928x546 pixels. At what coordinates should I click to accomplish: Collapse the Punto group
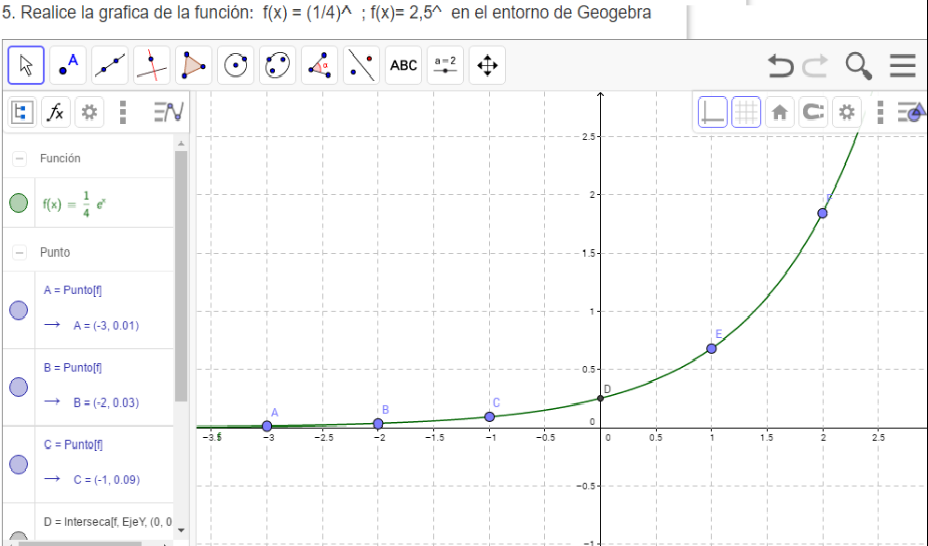pos(20,253)
